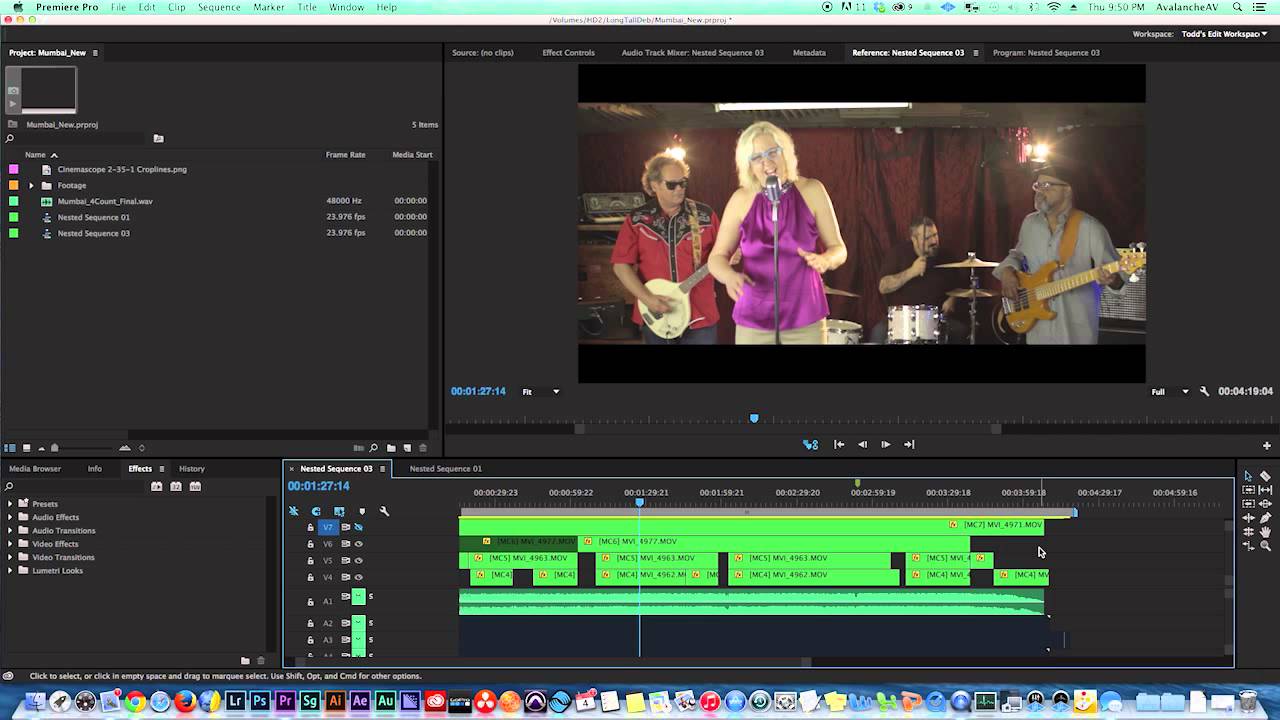Expand the Footage bin in the project panel
The image size is (1280, 720).
31,185
